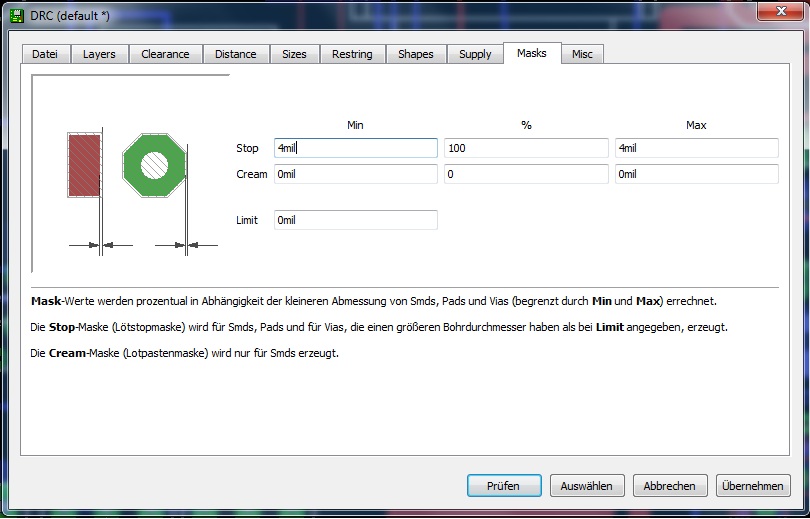Click the green octagon pad illustration
The image size is (810, 519).
[x=154, y=165]
